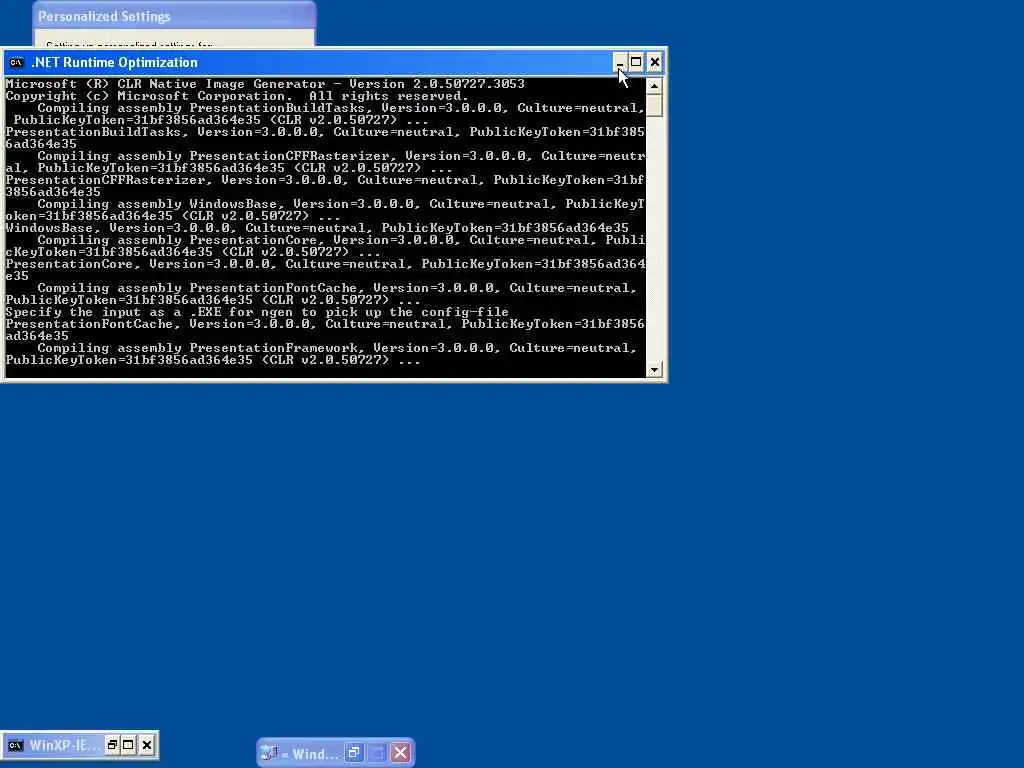The width and height of the screenshot is (1024, 768).
Task: Click the Personalized Settings window title
Action: (104, 16)
